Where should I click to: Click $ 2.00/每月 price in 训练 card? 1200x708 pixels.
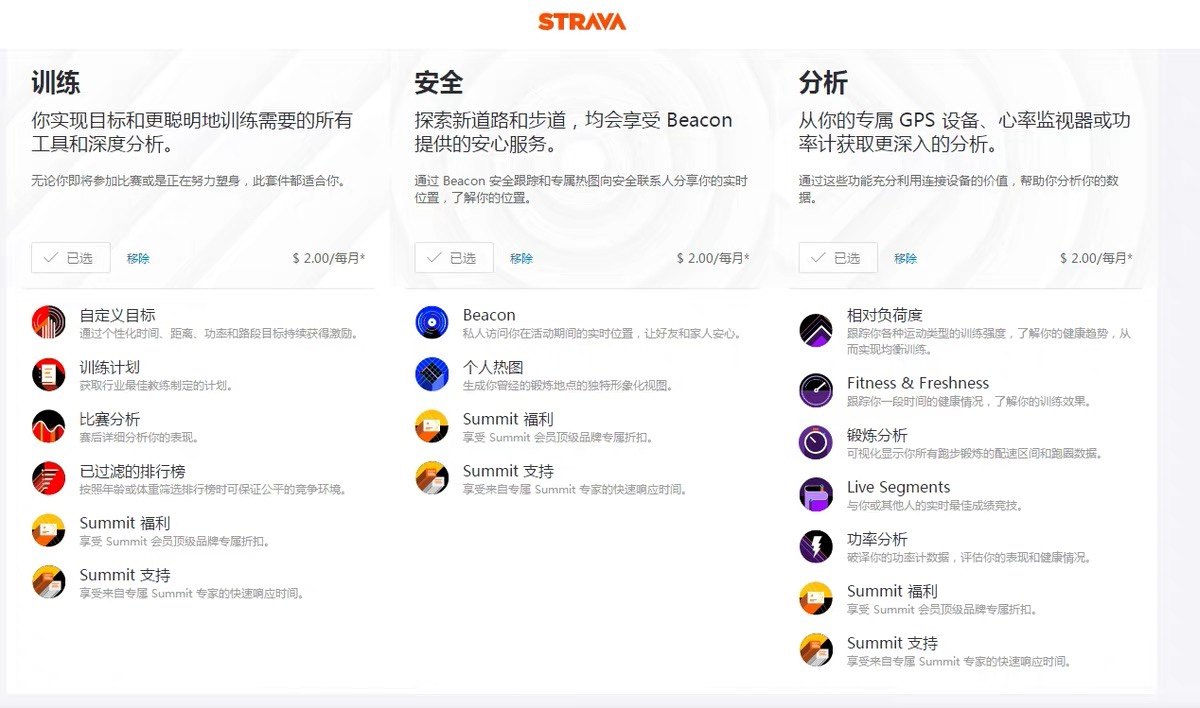pyautogui.click(x=329, y=258)
